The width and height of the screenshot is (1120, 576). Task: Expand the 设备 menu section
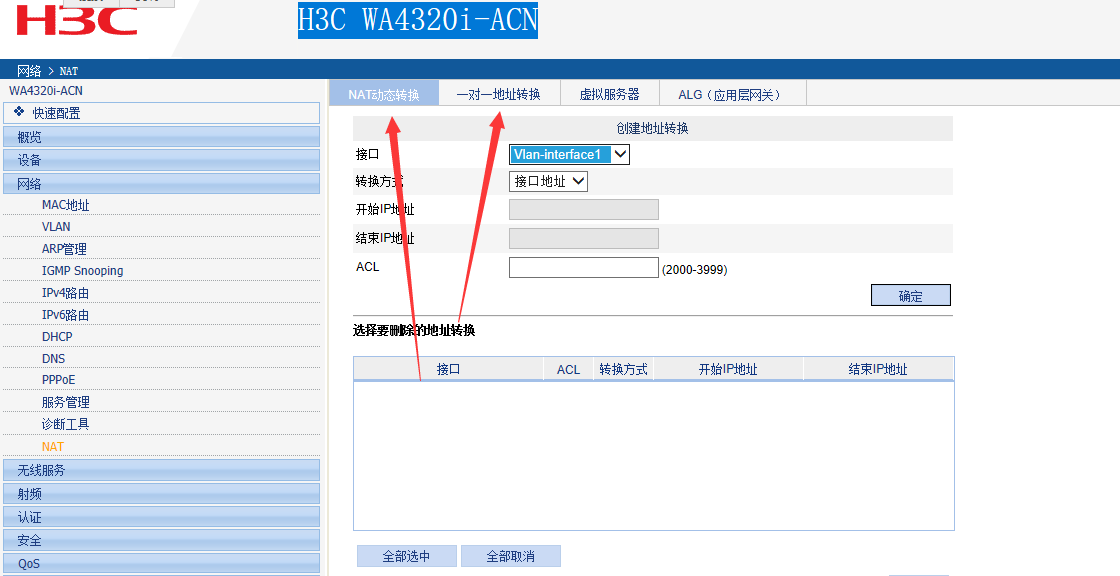161,160
